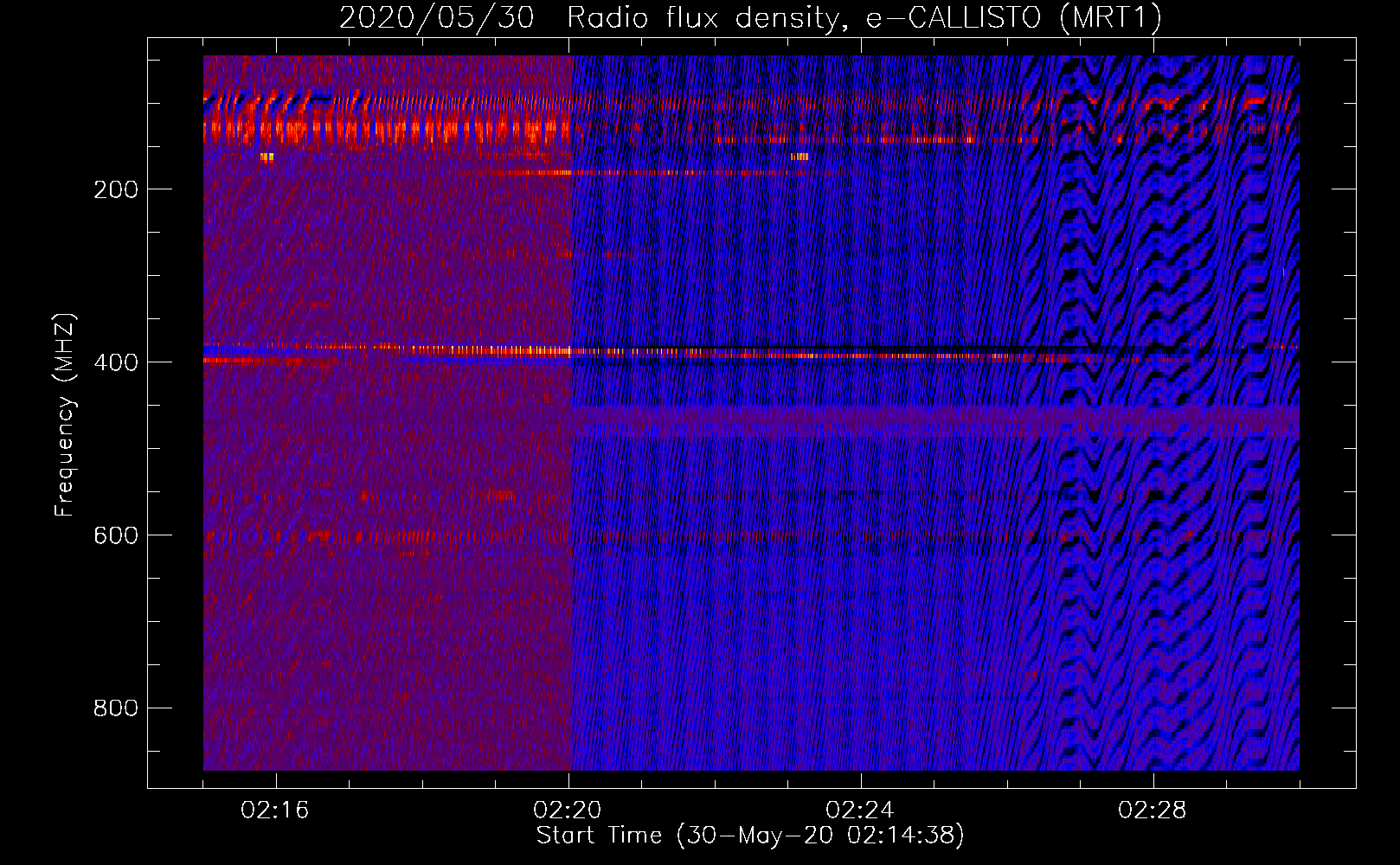The height and width of the screenshot is (865, 1400).
Task: Click the plot title '2020/05/30 Radio flux density, e-CALLISTO (MRT1)'
Action: click(750, 17)
